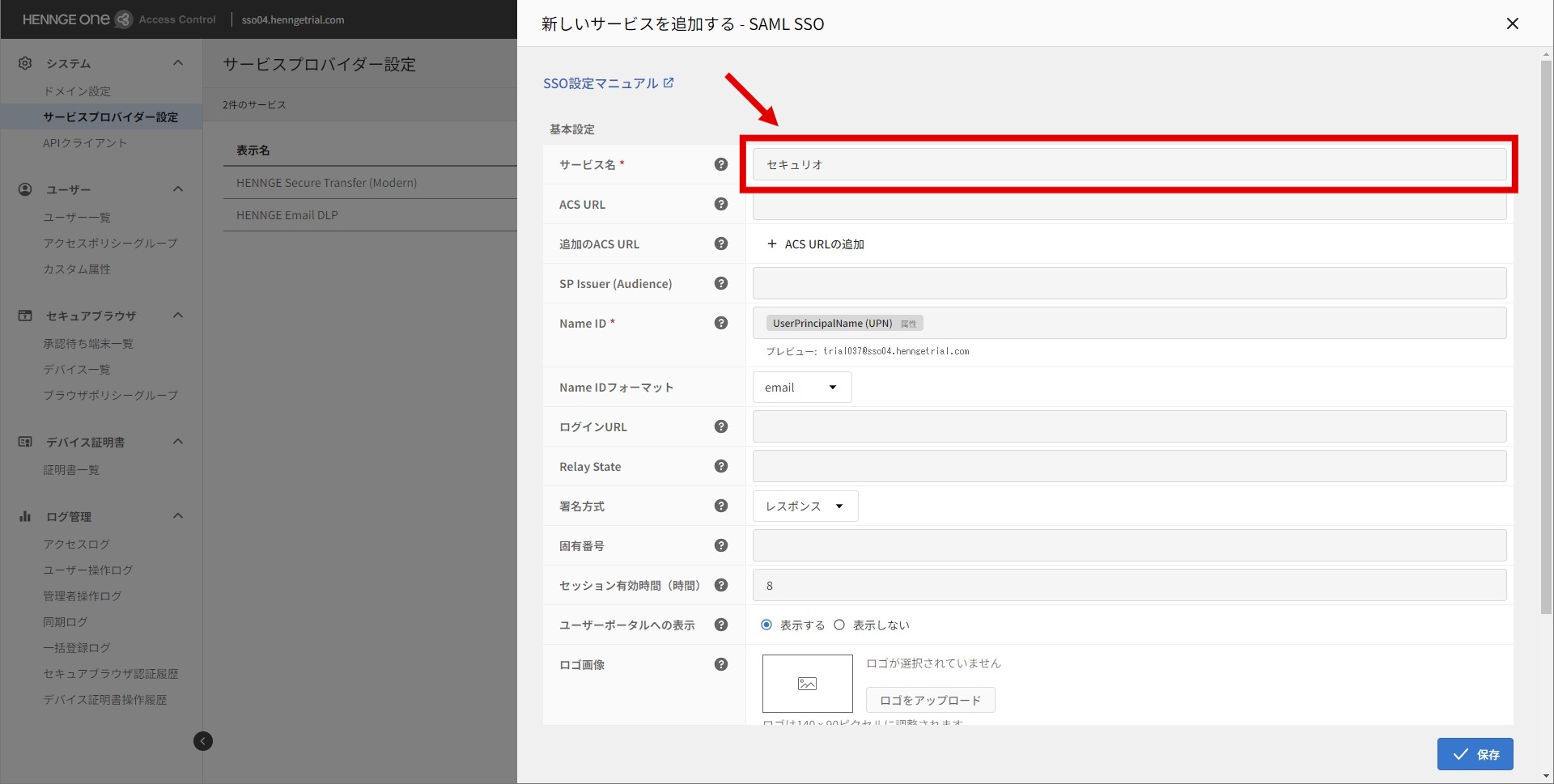
Task: Click help icon beside ACS URL
Action: pyautogui.click(x=720, y=204)
